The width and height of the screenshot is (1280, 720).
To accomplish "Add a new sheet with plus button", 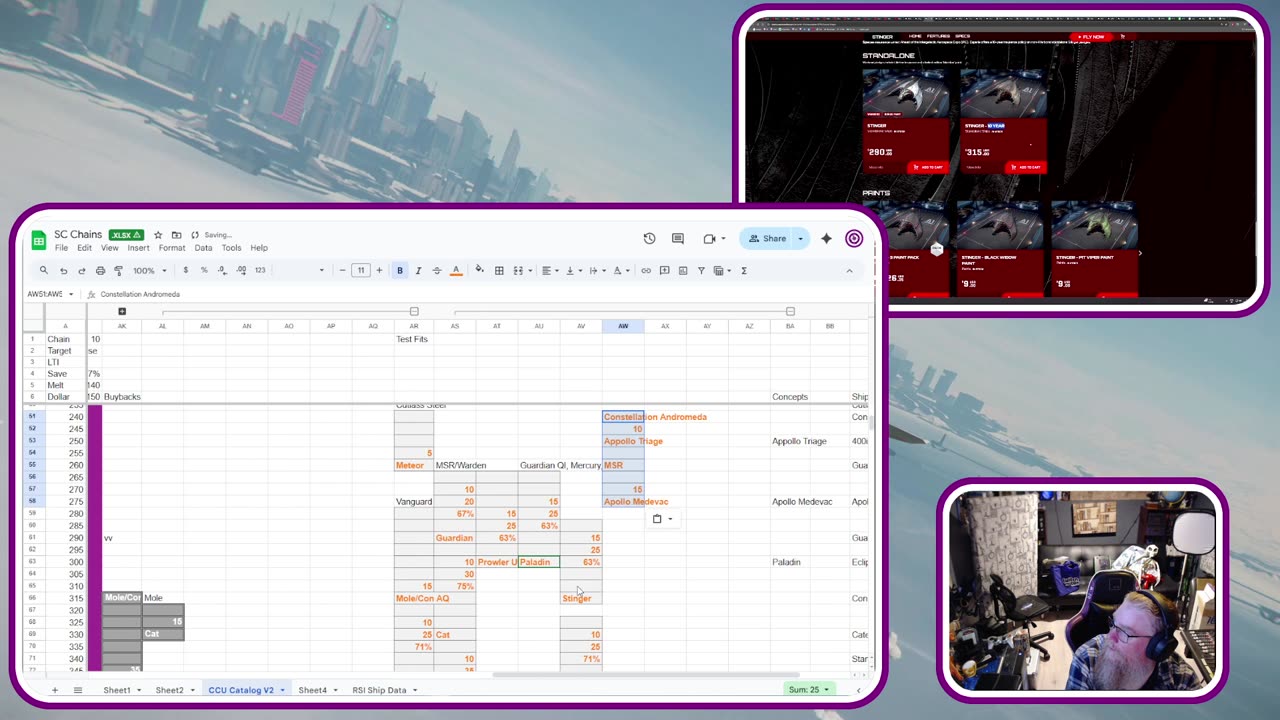I will tap(55, 690).
